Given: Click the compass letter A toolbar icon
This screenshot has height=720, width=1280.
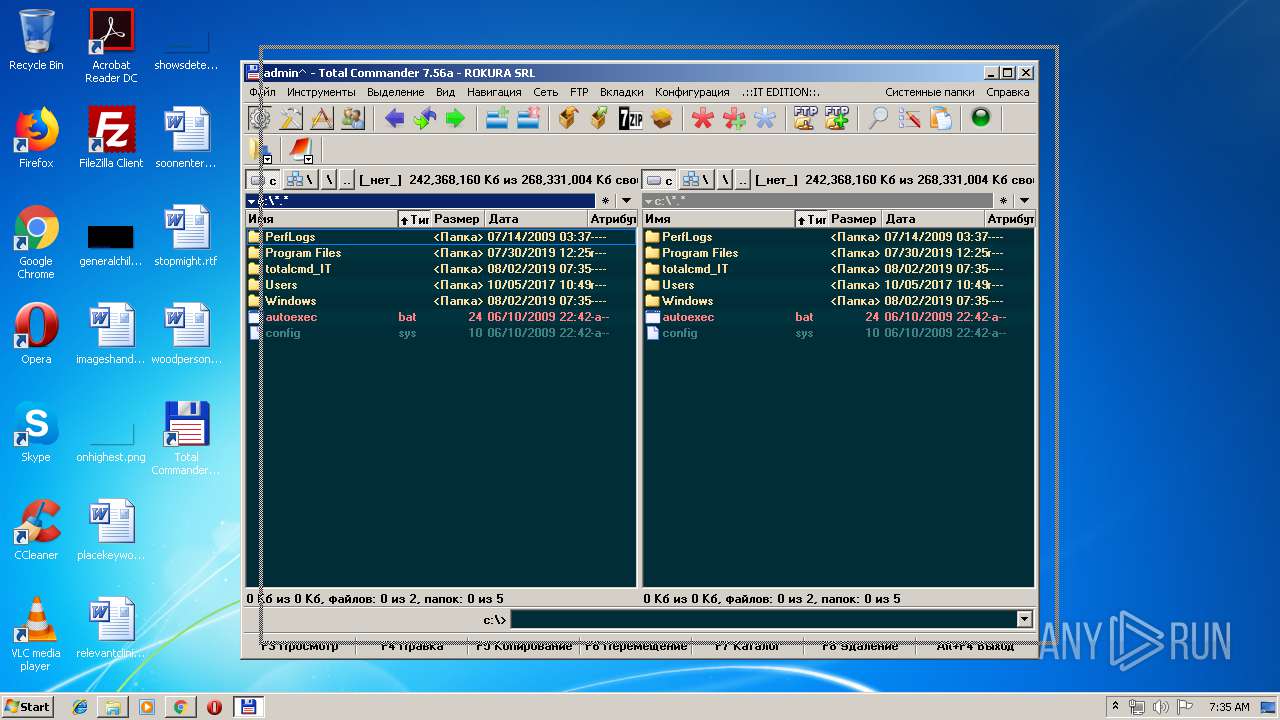Looking at the screenshot, I should click(x=321, y=118).
